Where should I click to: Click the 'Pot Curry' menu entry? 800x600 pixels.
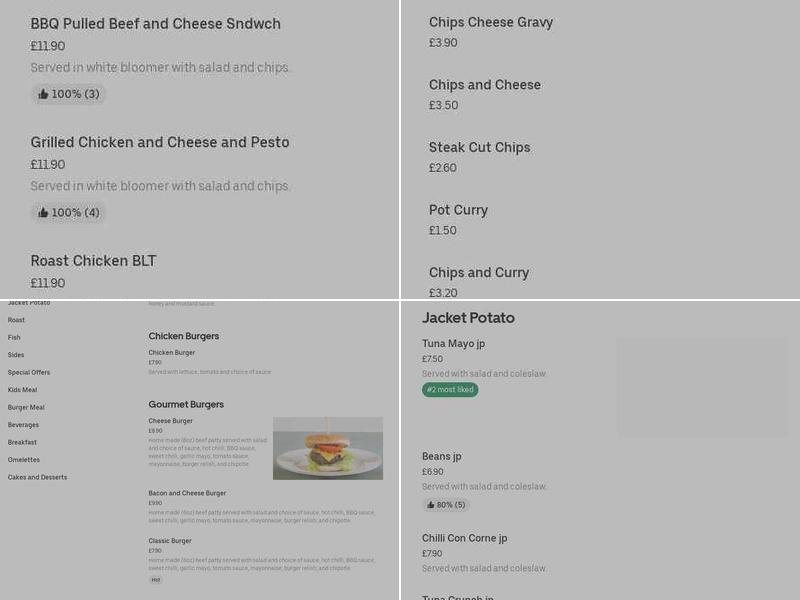point(458,210)
